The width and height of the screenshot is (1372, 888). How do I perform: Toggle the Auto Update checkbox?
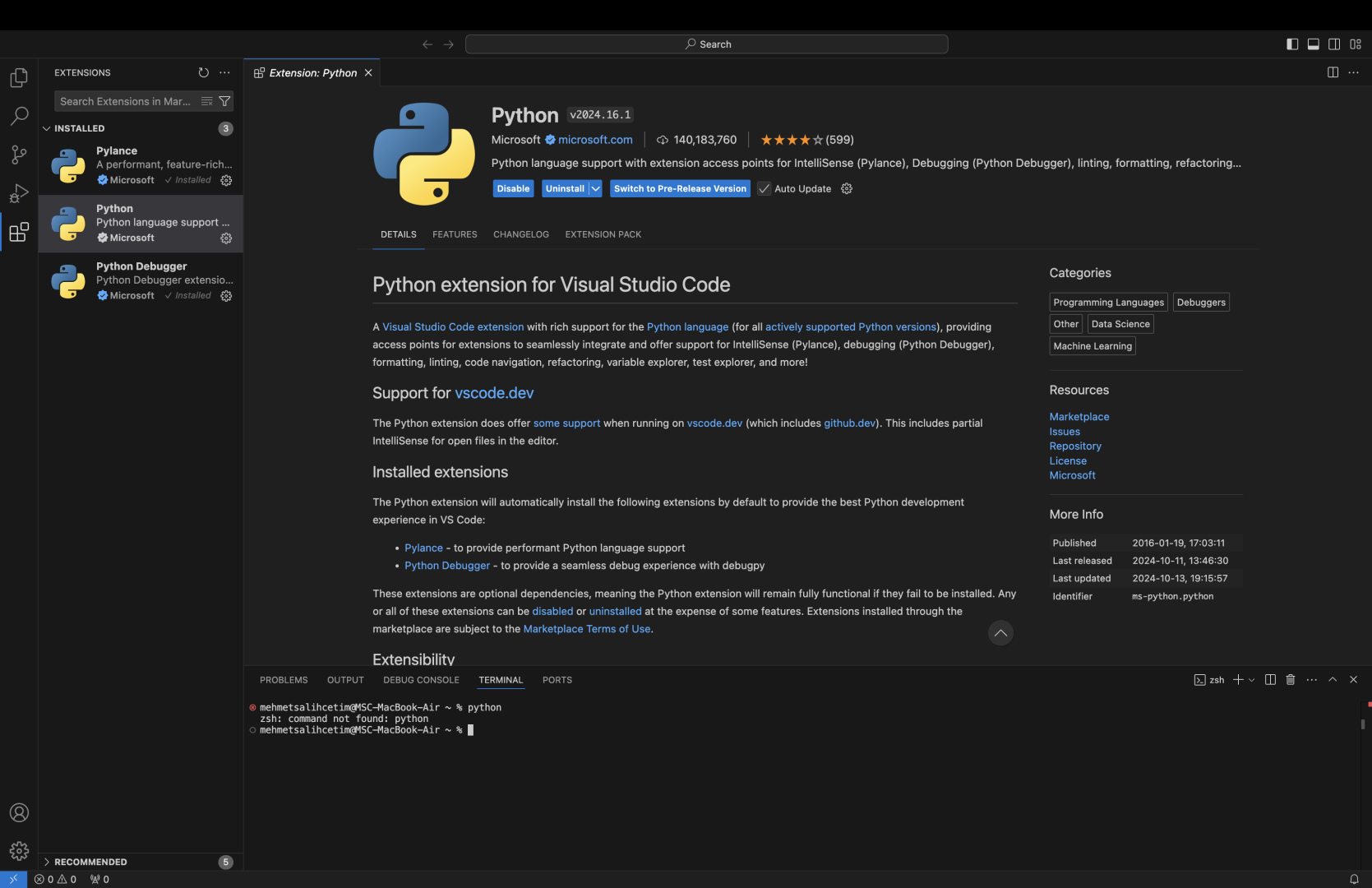point(765,189)
